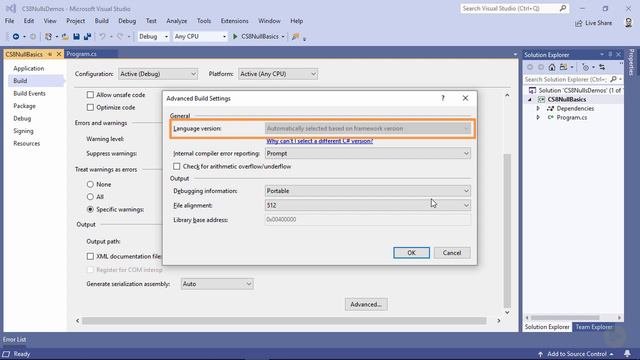Click the Home icon in Solution Explorer
Viewport: 640px width, 360px height.
pos(552,67)
